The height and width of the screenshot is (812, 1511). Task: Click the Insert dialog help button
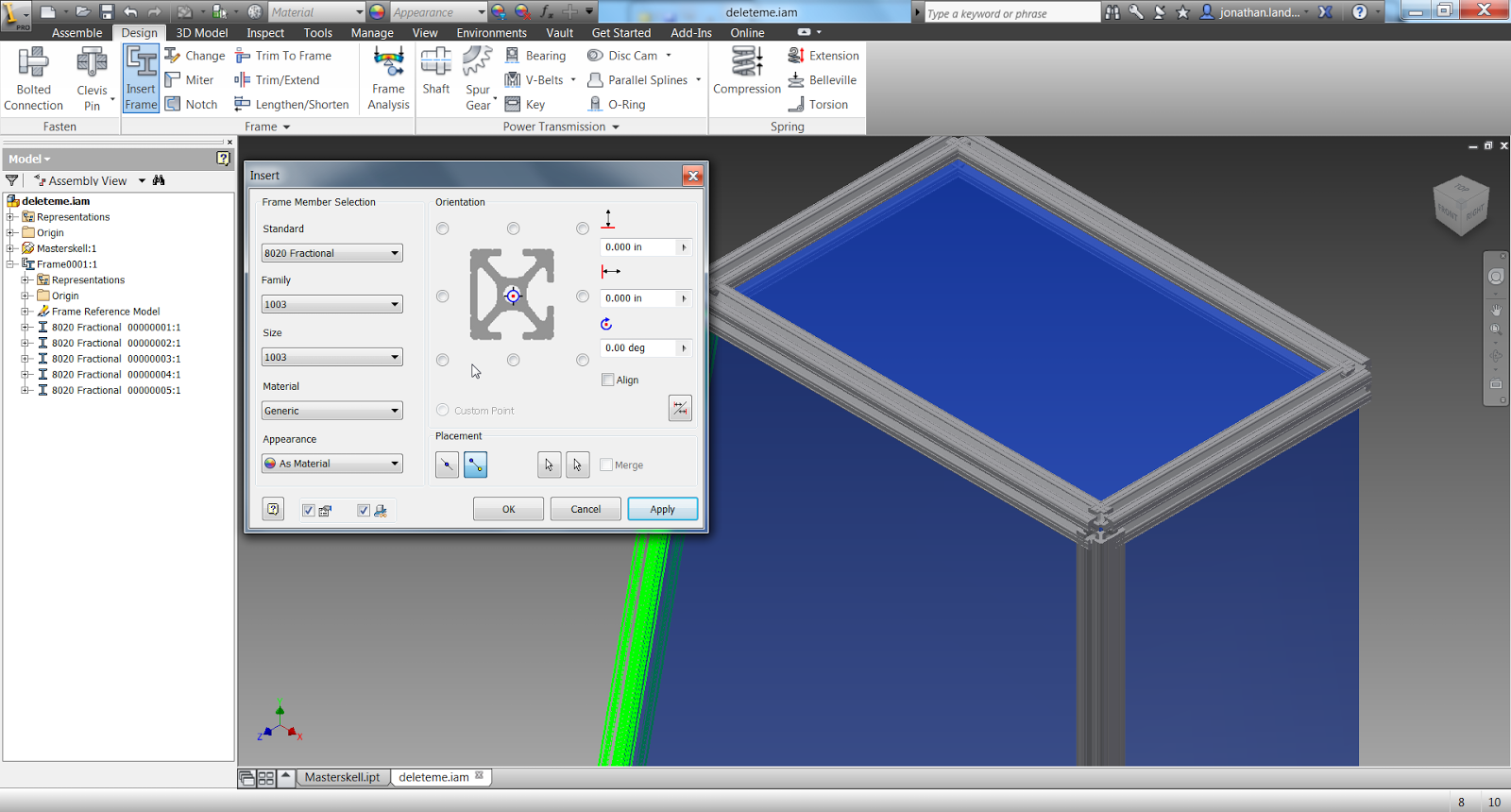273,510
